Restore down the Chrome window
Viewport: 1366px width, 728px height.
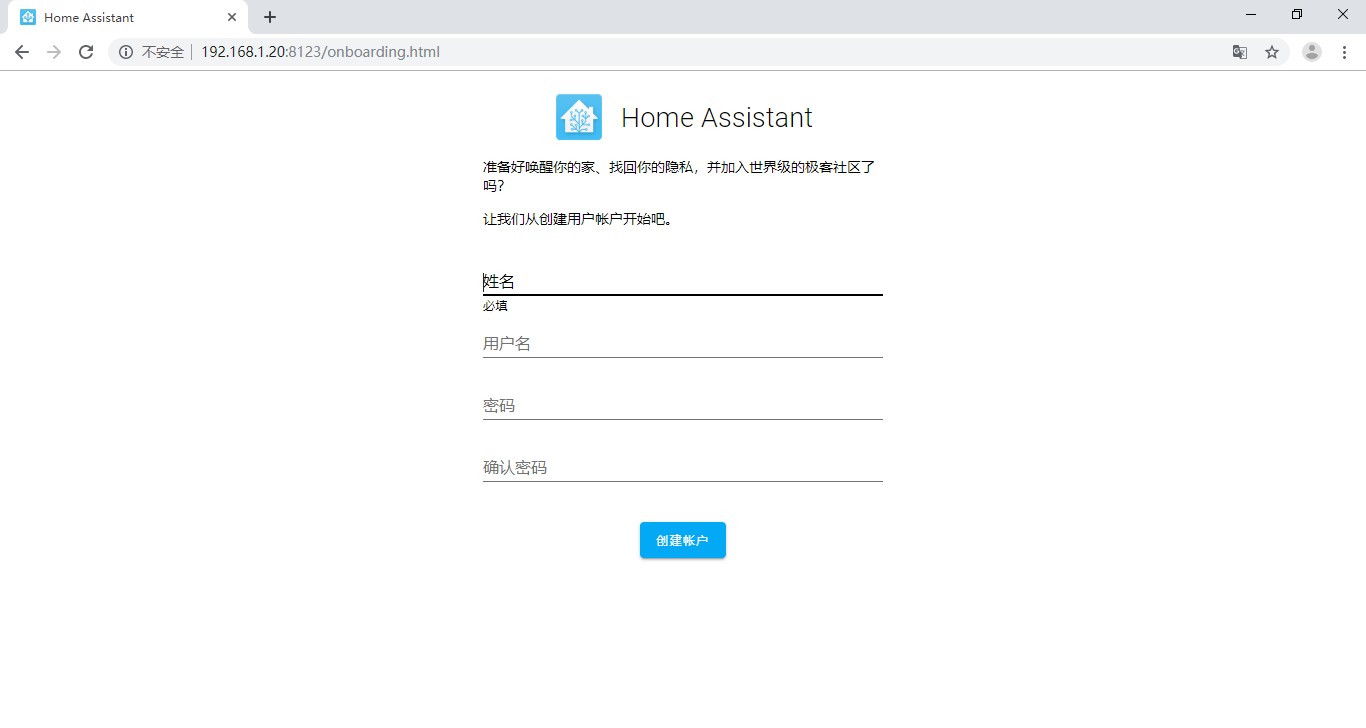[1297, 14]
